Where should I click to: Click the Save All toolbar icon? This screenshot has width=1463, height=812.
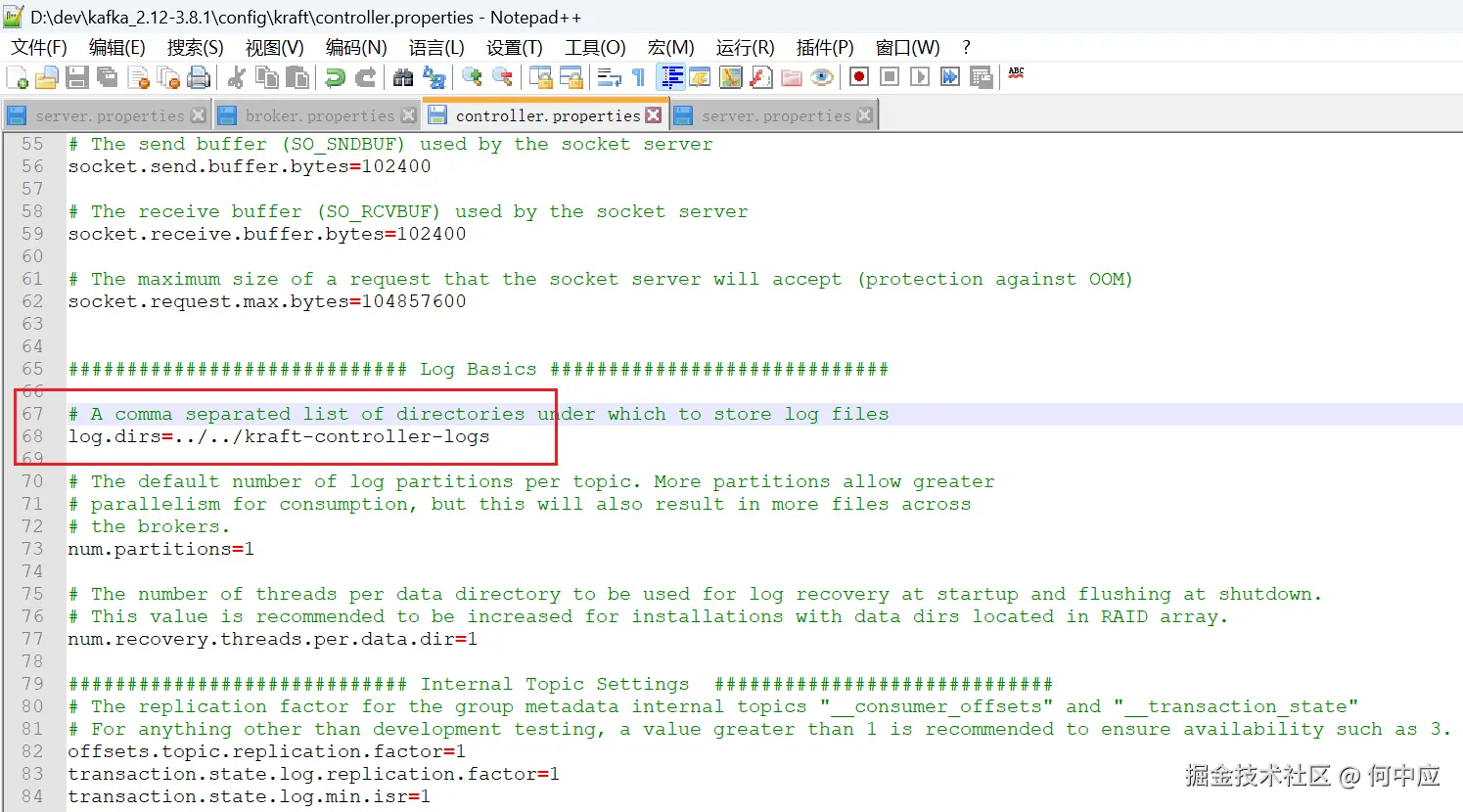pyautogui.click(x=108, y=77)
